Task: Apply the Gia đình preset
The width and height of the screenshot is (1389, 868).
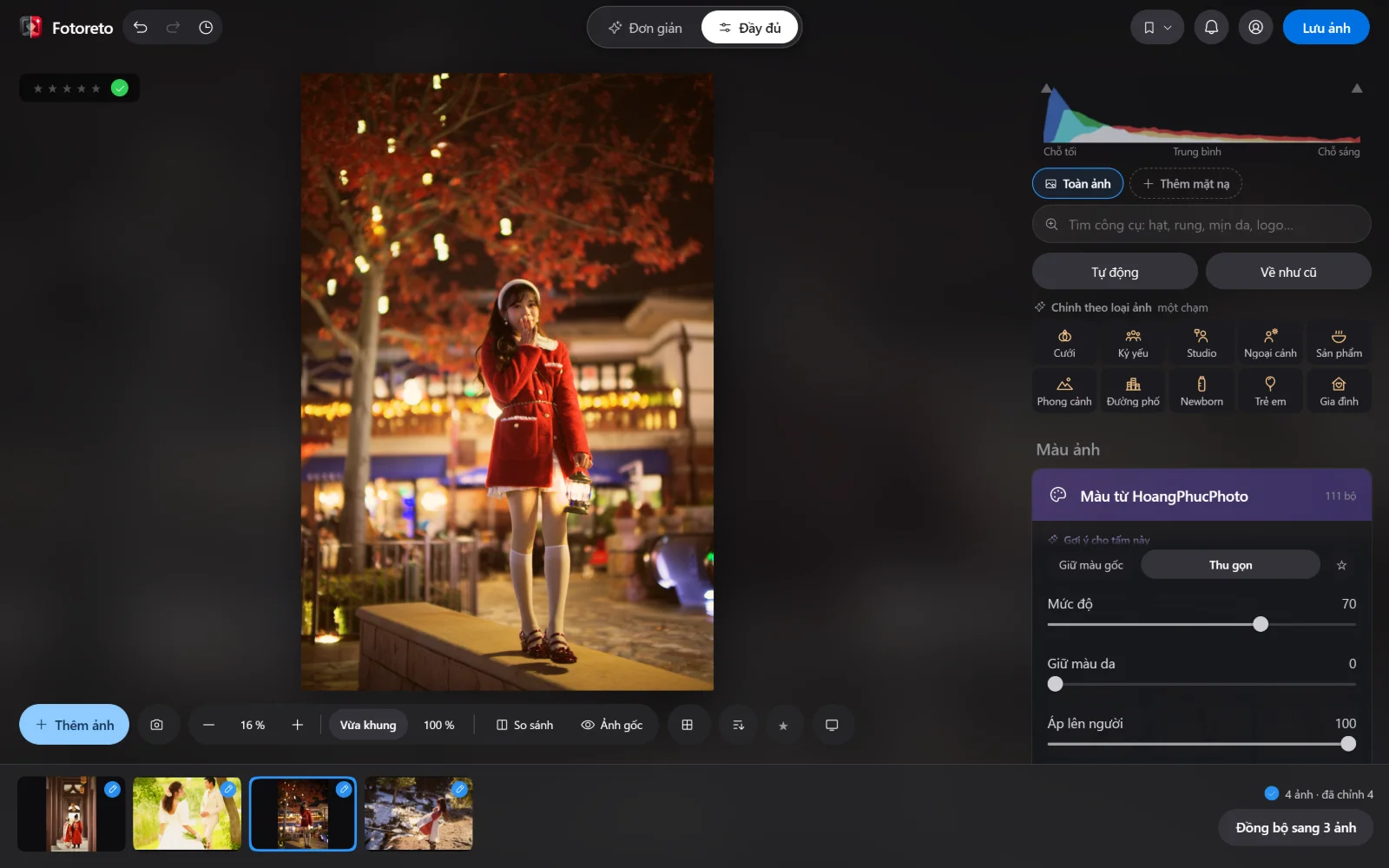Action: [x=1339, y=391]
